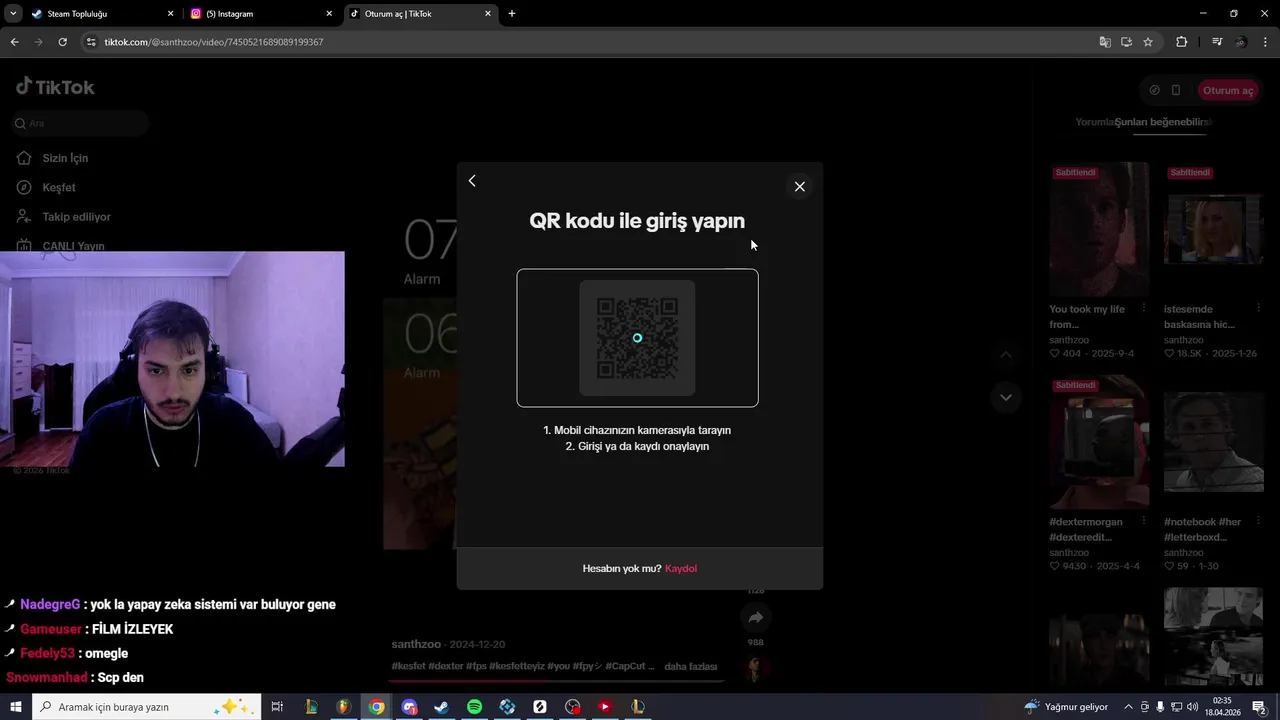Expand caption with daha fazlası
This screenshot has height=720, width=1280.
pos(691,666)
